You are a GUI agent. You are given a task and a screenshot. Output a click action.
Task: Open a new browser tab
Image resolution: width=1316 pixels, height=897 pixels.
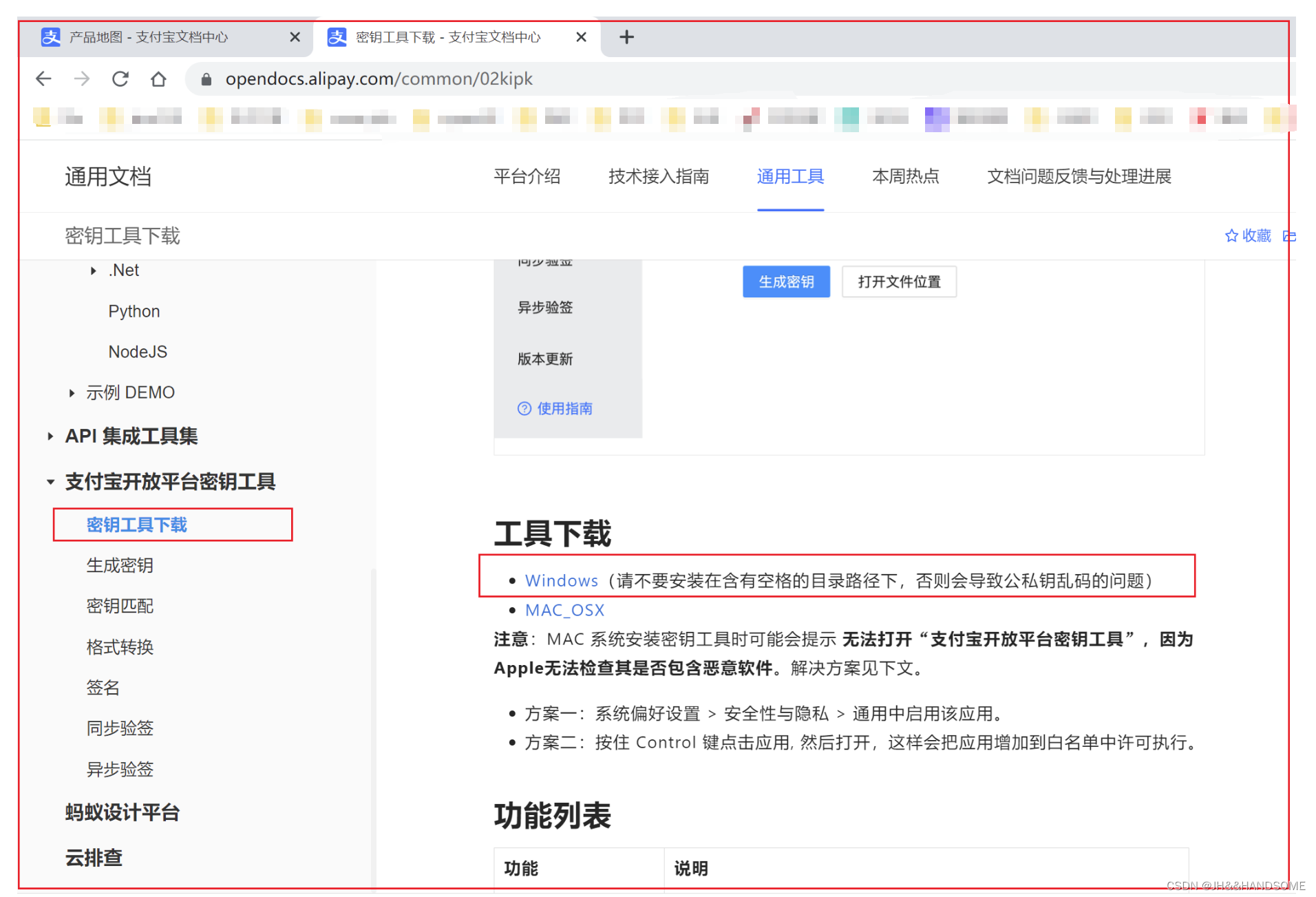(626, 37)
